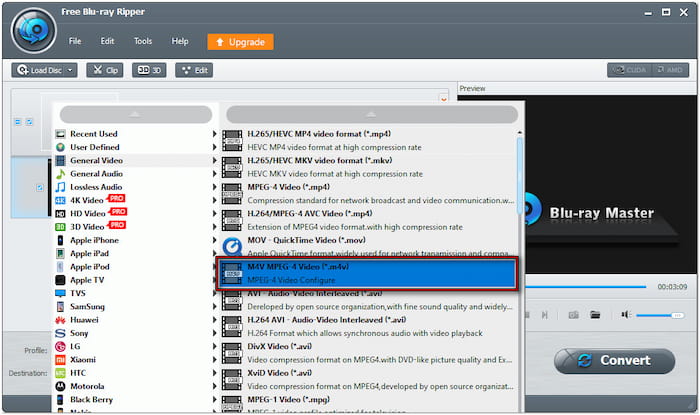Choose H.265/HEVC MKV video format
This screenshot has height=415, width=700.
tap(368, 167)
